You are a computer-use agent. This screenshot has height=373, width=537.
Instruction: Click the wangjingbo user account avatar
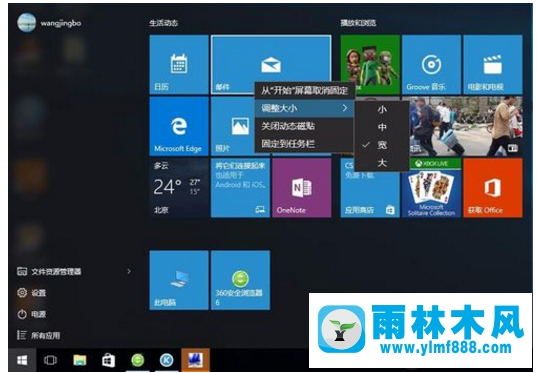tap(26, 23)
